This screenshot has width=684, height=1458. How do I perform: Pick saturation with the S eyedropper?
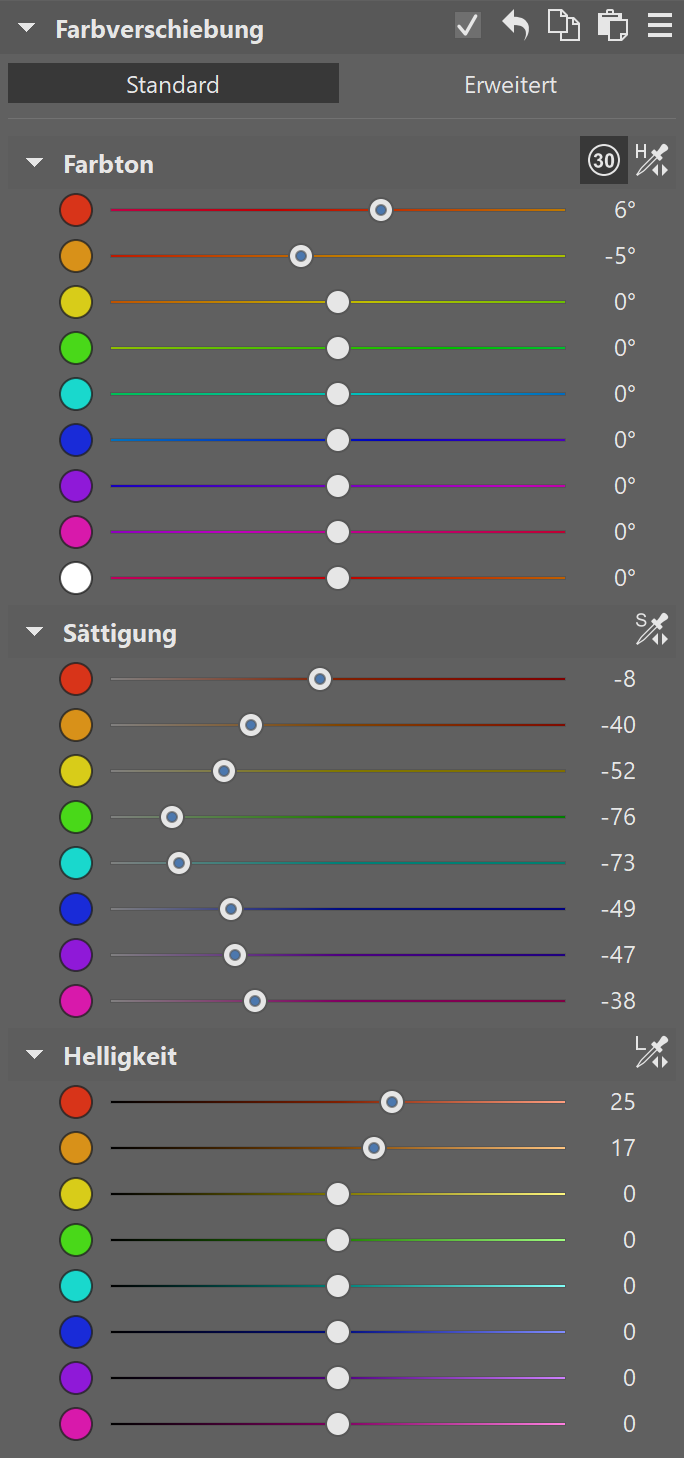coord(652,630)
